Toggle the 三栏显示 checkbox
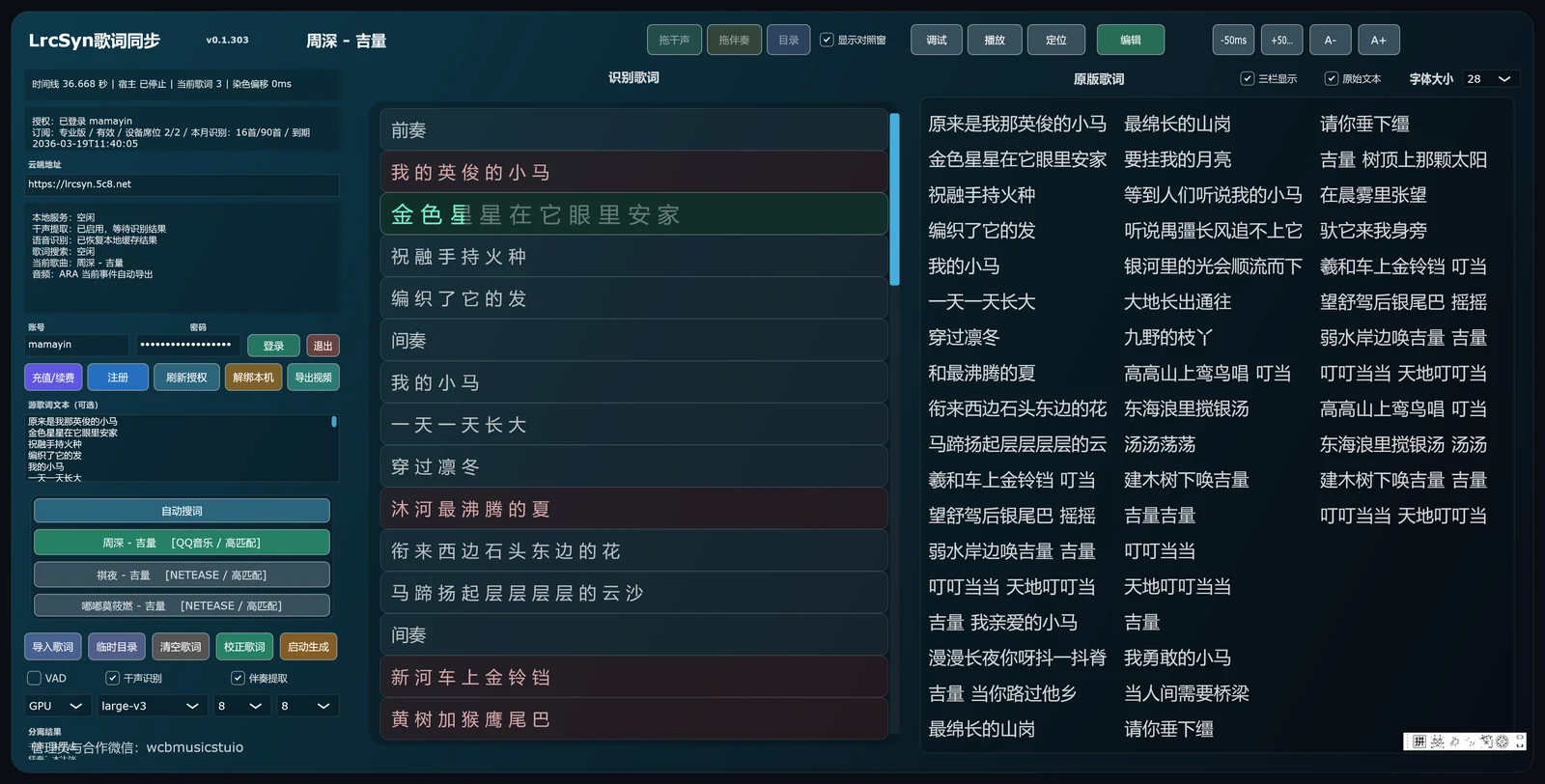 point(1247,78)
